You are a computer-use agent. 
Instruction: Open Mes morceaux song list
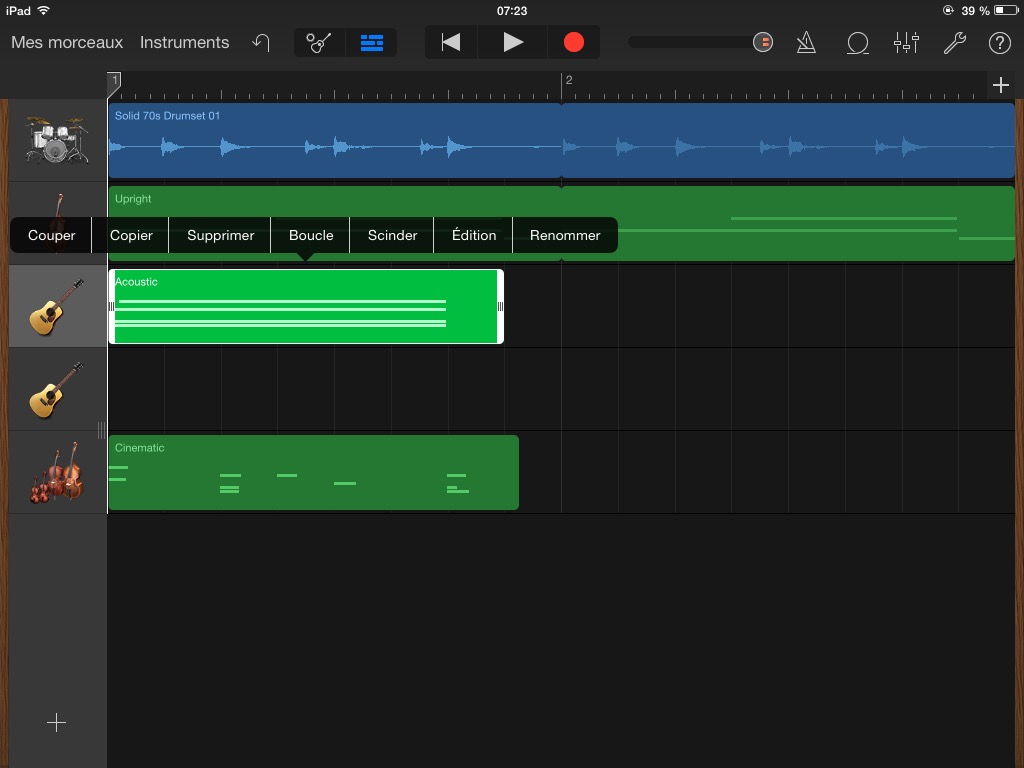(x=67, y=43)
